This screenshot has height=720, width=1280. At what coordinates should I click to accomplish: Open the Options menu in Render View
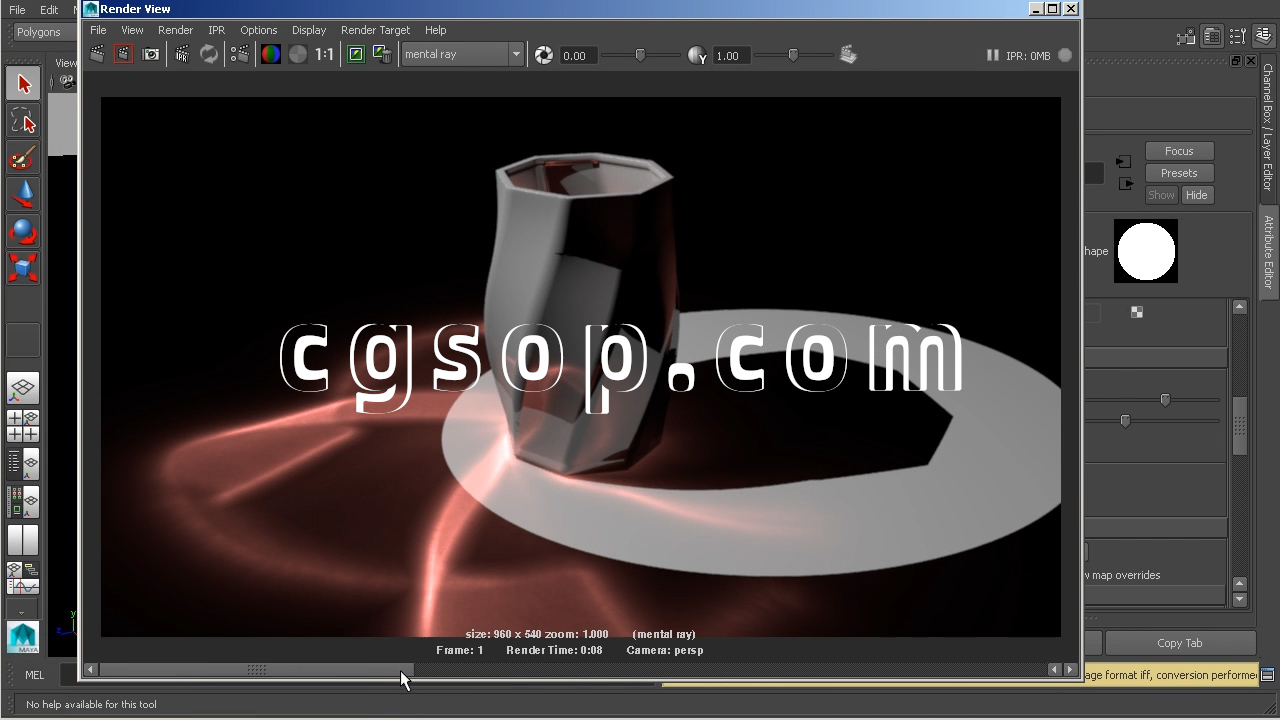point(258,30)
